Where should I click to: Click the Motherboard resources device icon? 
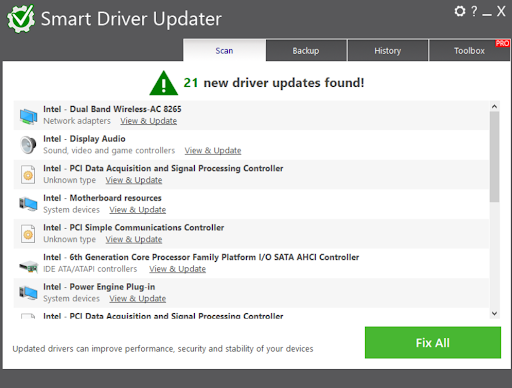28,204
